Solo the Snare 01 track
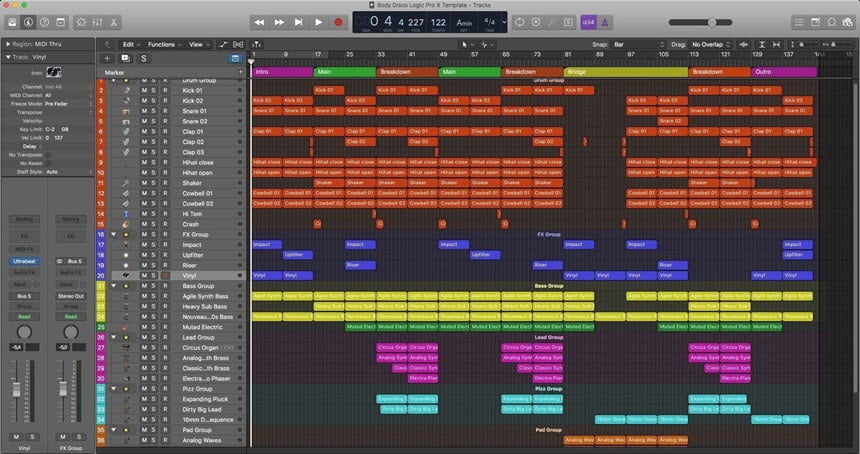The image size is (860, 454). point(154,111)
